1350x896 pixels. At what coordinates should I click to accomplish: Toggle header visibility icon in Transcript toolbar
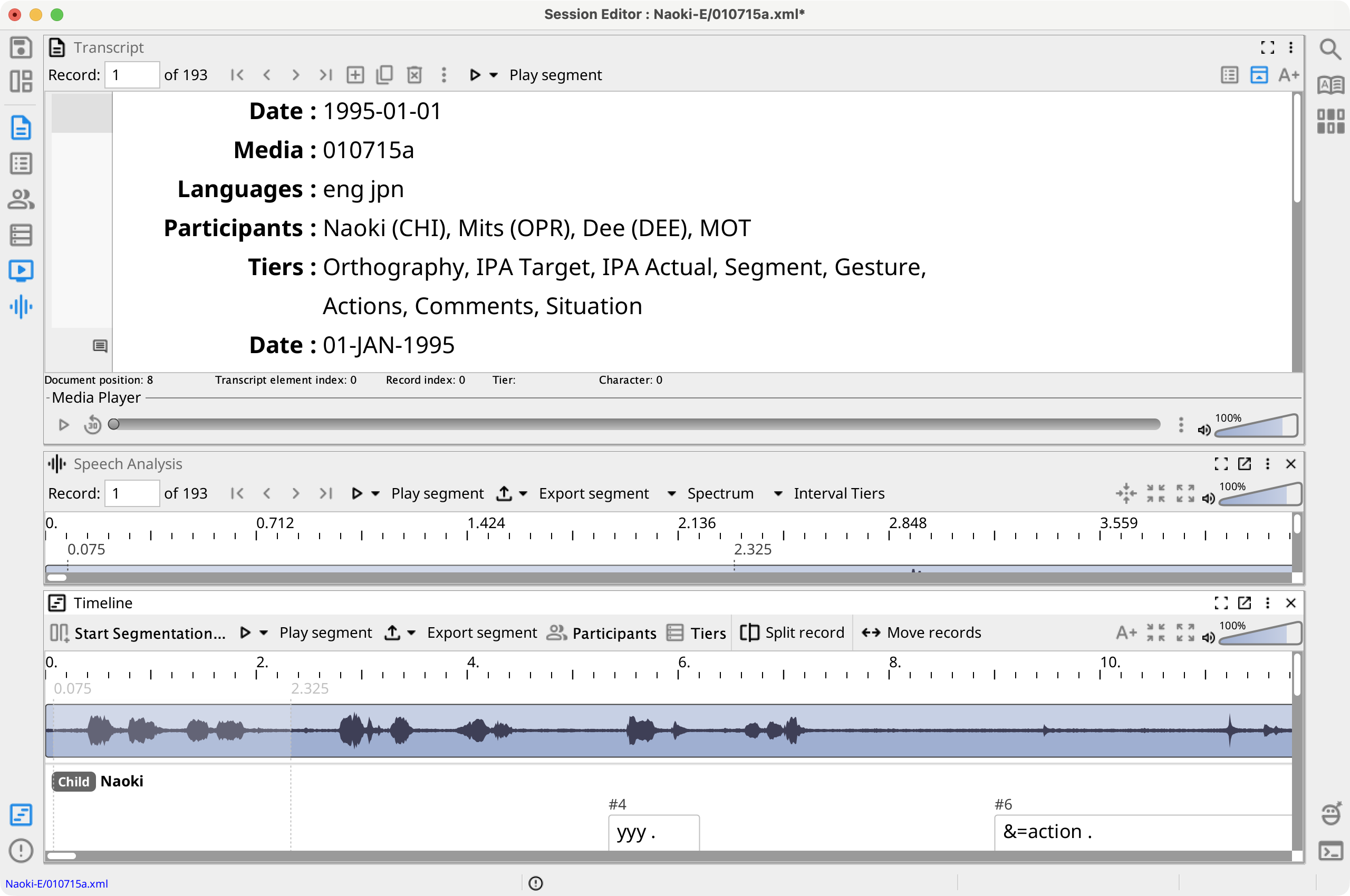(1259, 75)
